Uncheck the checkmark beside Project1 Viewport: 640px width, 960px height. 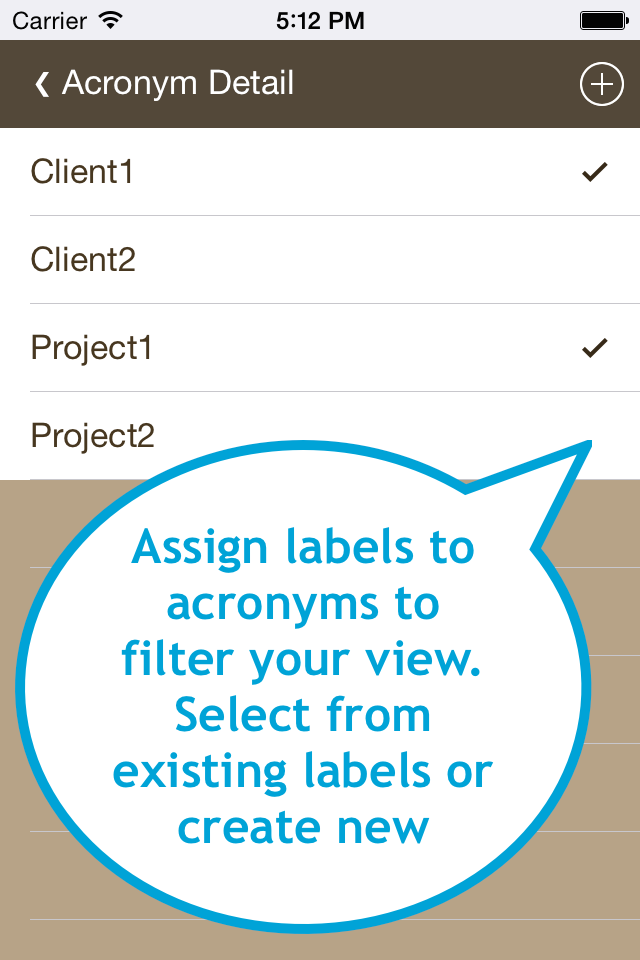[595, 348]
